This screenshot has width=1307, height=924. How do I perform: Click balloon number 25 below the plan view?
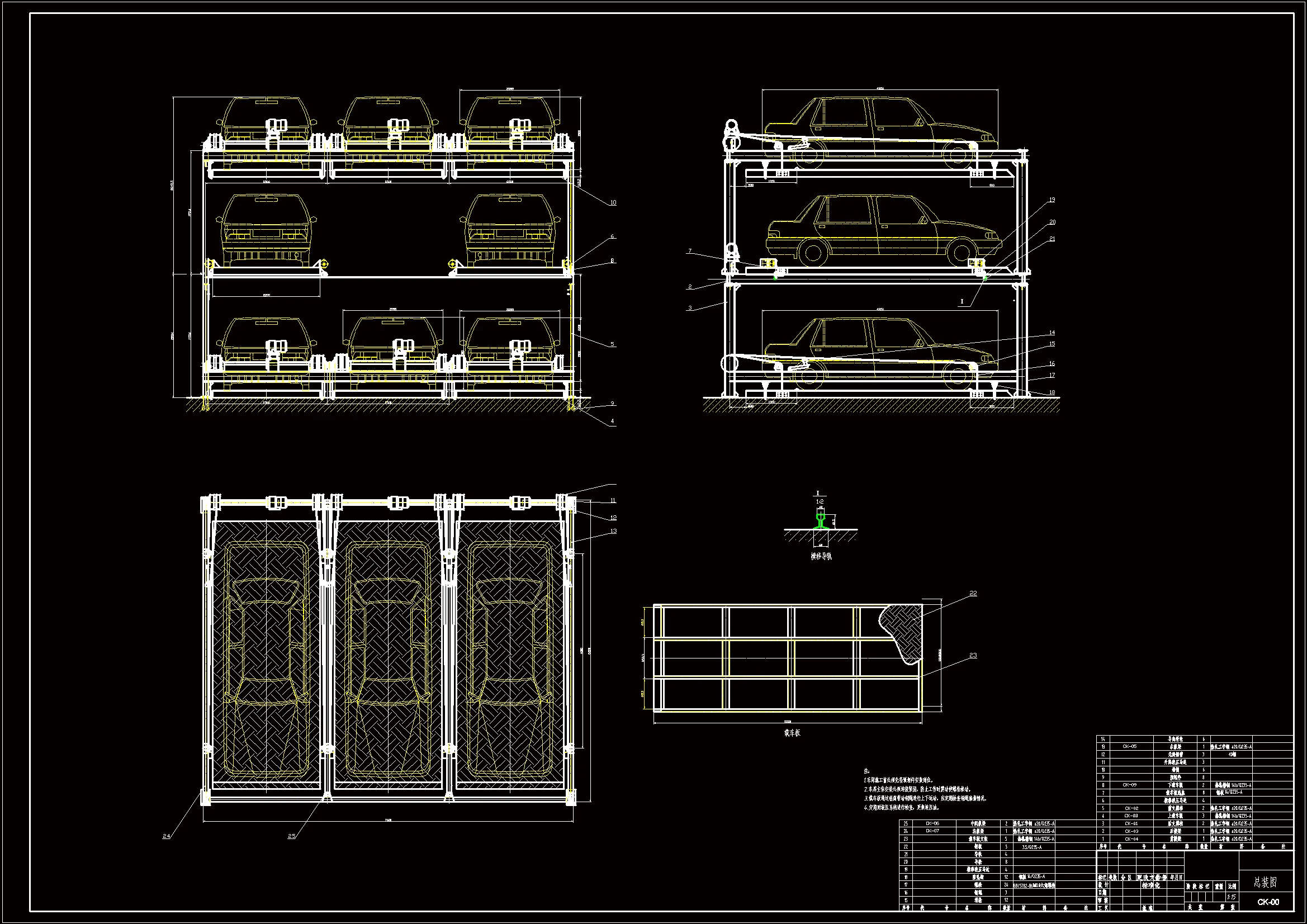click(291, 836)
